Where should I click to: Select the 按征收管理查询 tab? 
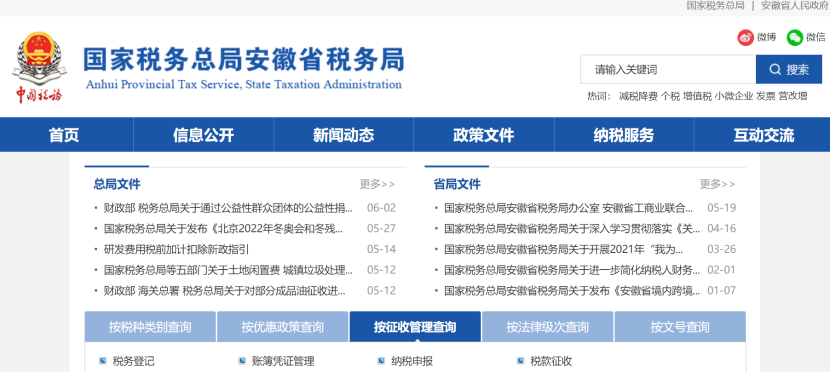[x=415, y=326]
